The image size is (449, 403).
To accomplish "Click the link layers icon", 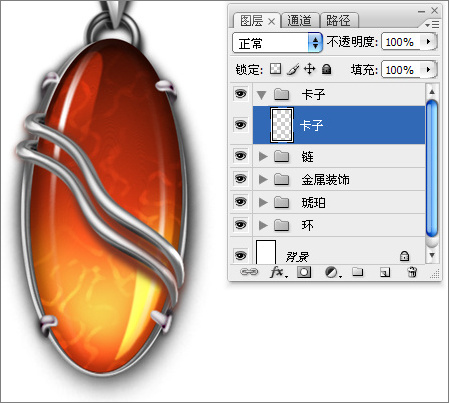I will [x=249, y=272].
